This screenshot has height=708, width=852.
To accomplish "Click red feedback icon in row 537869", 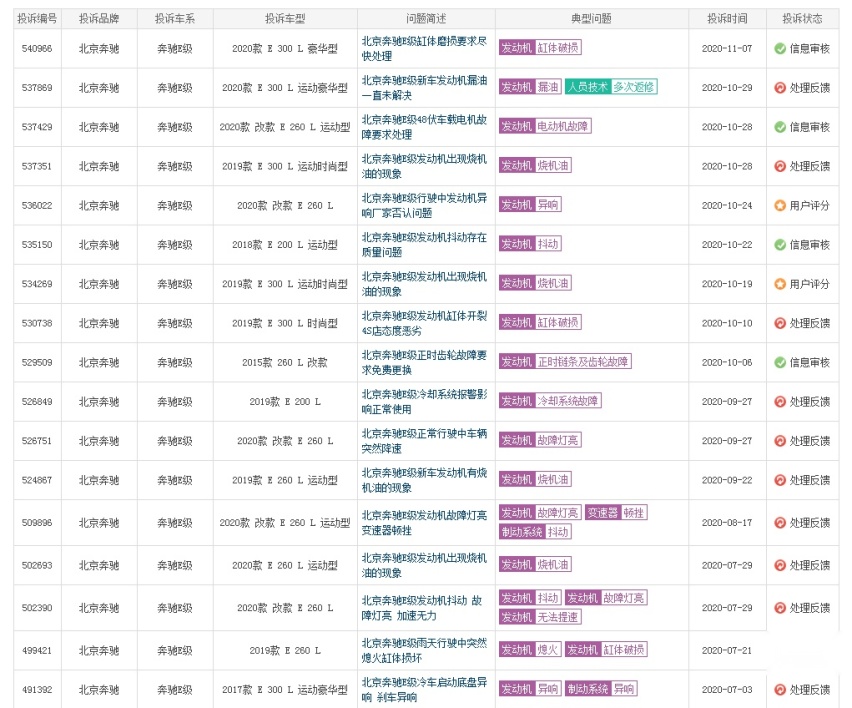I will (780, 87).
